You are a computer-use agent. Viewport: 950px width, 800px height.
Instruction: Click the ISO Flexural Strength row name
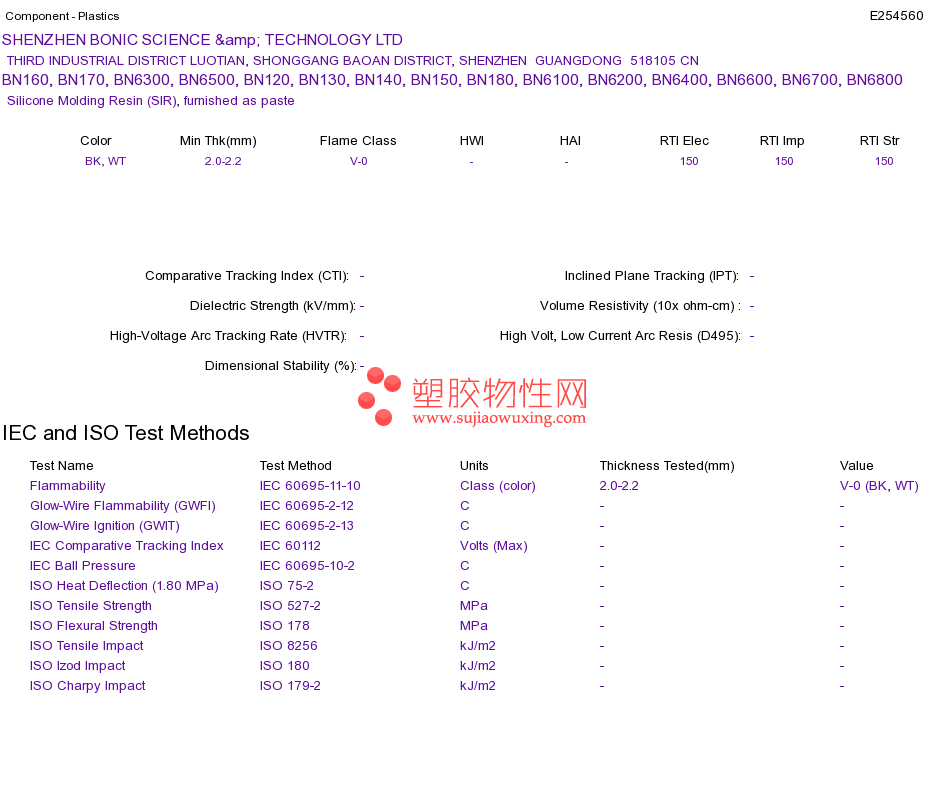click(x=94, y=625)
